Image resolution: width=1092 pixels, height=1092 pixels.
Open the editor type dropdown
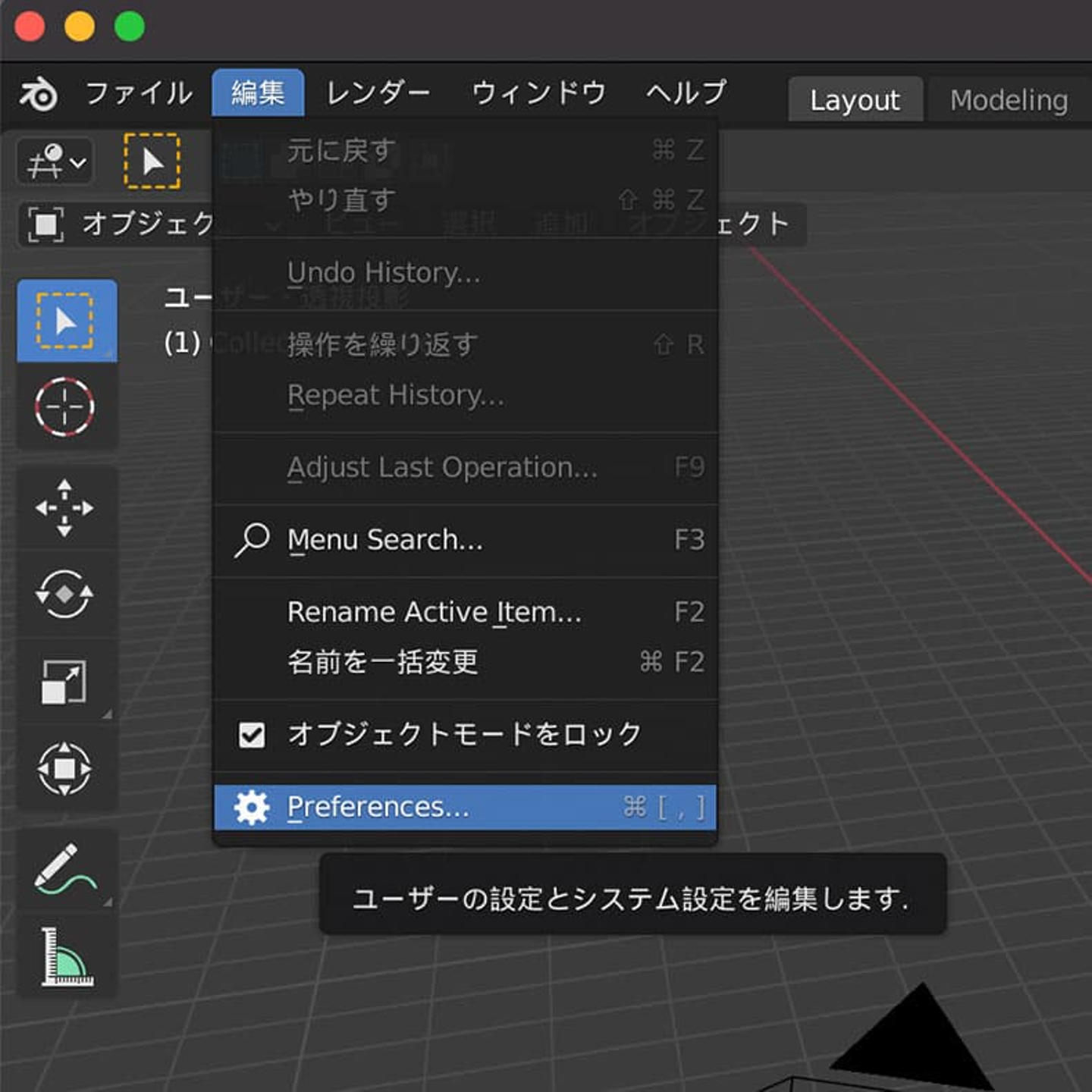[x=55, y=162]
